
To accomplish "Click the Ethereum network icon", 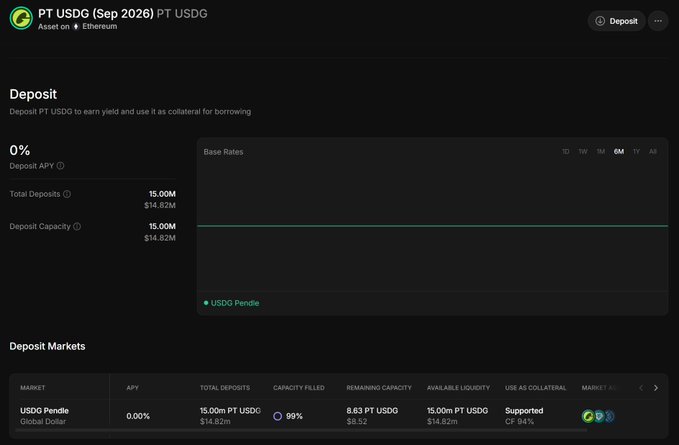I will point(76,26).
